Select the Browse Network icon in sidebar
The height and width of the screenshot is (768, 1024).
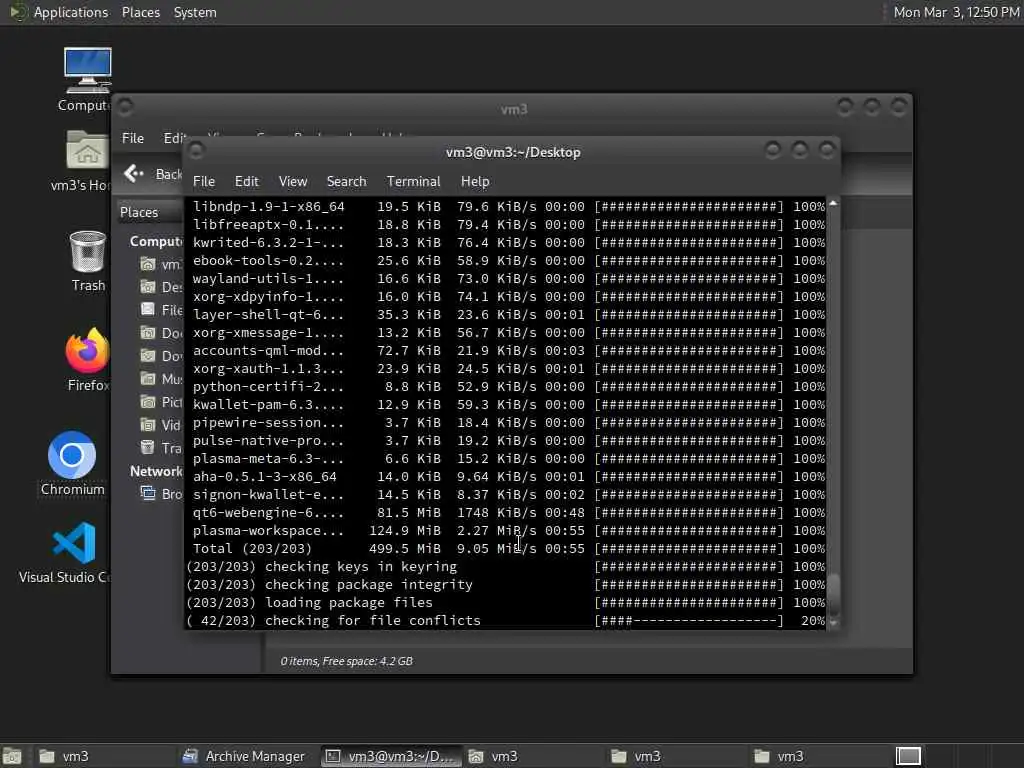(148, 493)
